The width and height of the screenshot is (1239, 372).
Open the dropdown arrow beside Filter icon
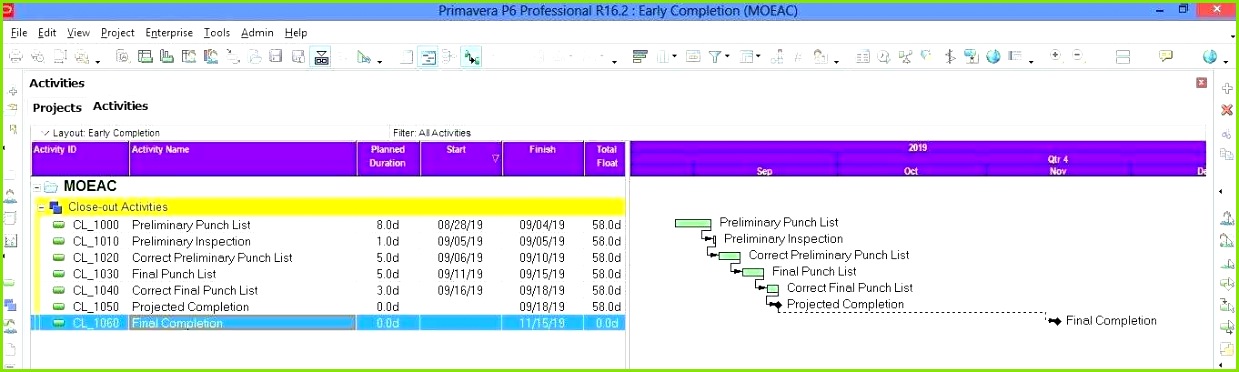(x=728, y=57)
